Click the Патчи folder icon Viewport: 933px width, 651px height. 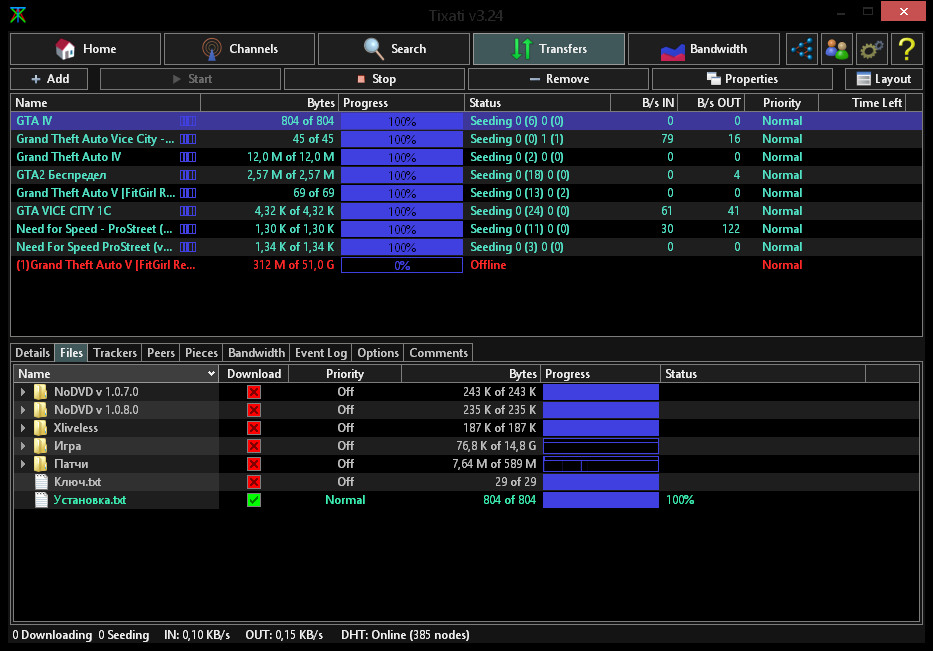[x=40, y=464]
